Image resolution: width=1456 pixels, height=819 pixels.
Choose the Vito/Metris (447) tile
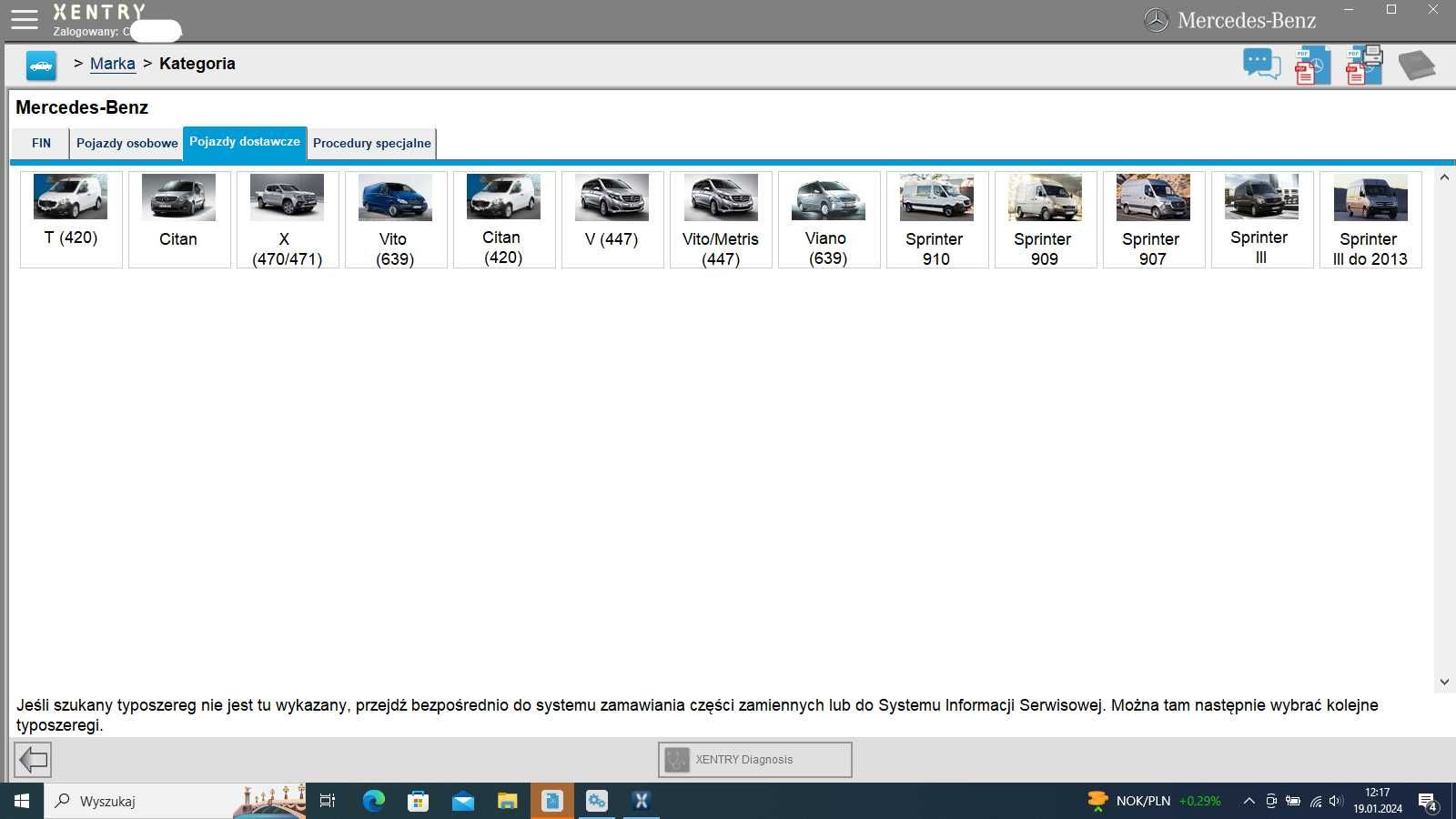tap(721, 219)
